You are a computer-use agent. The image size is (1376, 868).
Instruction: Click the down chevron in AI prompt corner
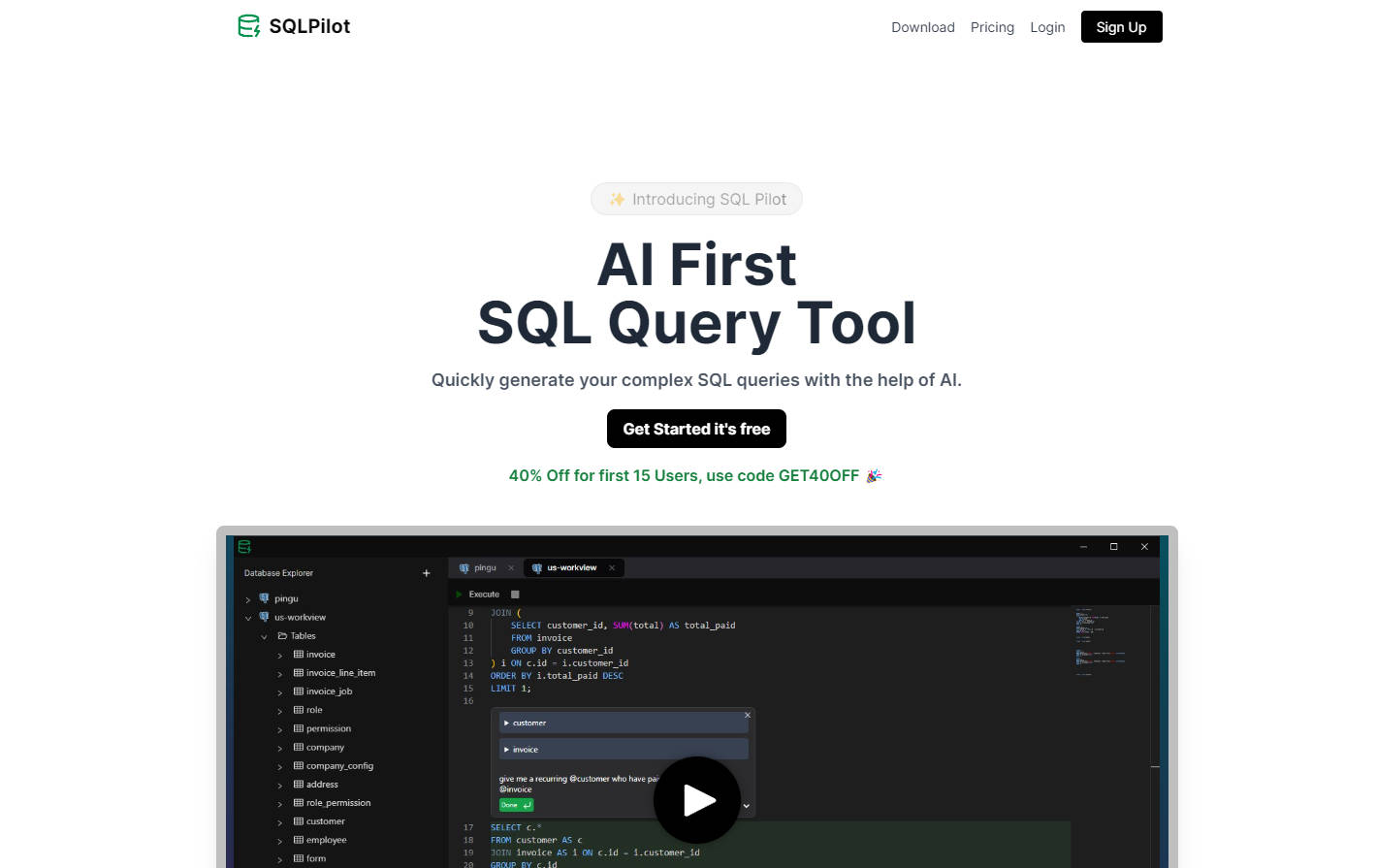pos(746,806)
